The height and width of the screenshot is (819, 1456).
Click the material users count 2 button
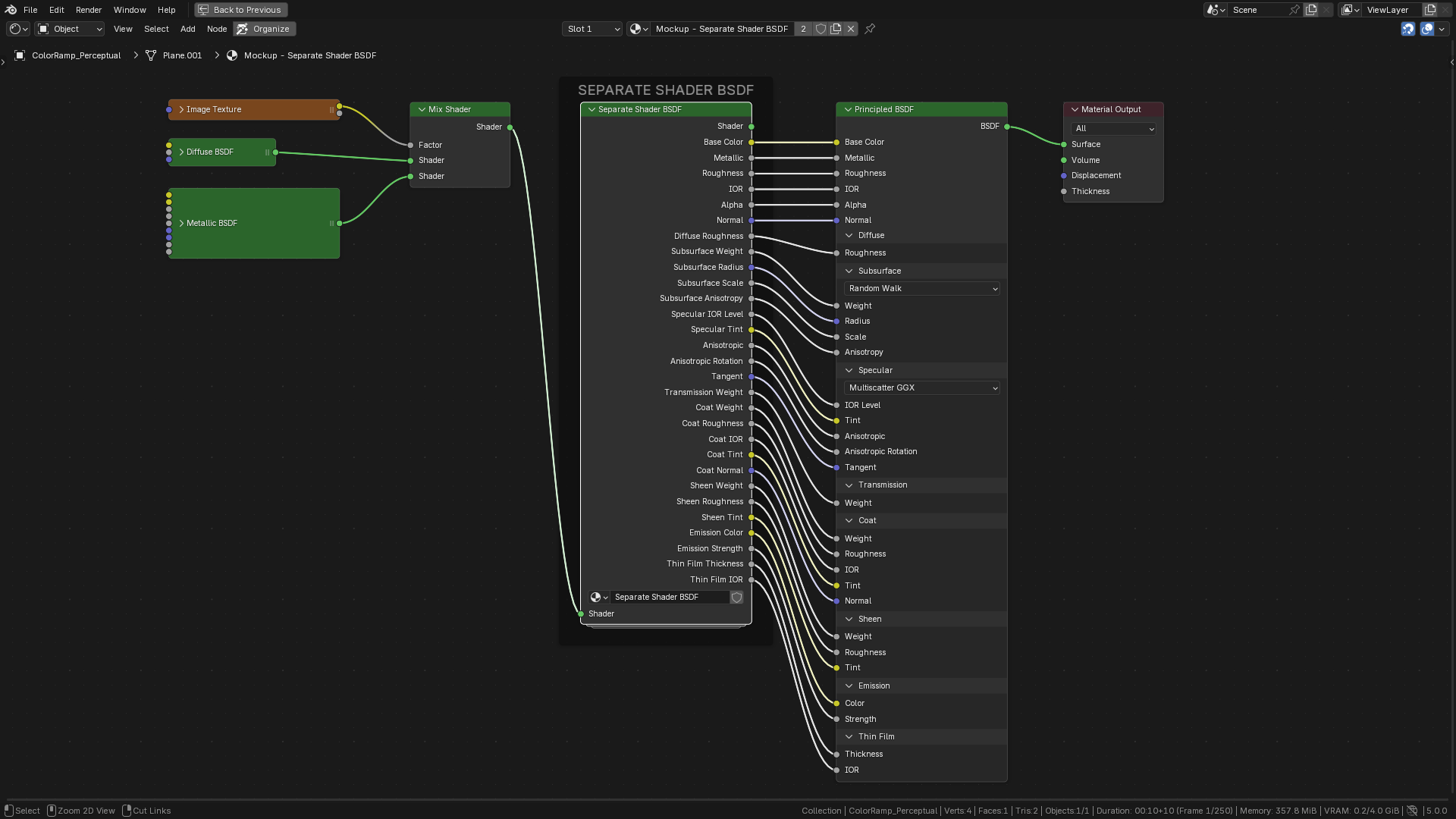coord(803,29)
